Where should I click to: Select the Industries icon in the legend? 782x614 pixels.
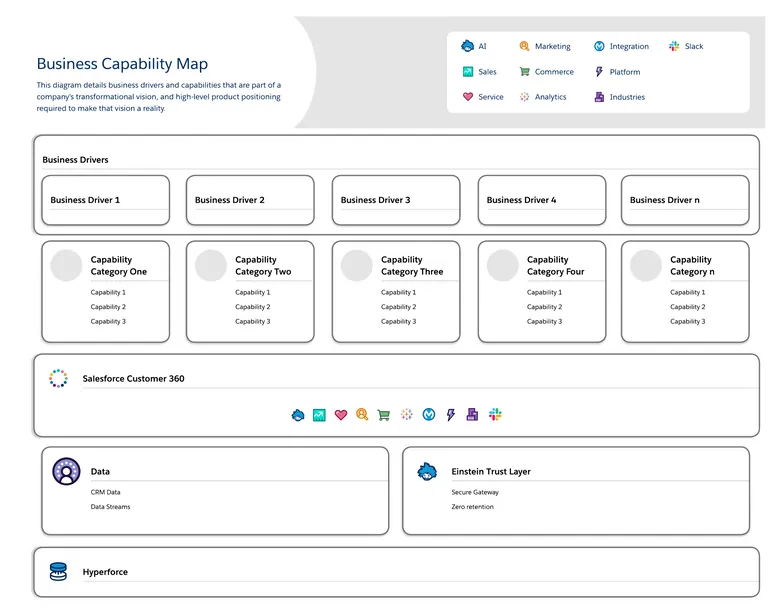pyautogui.click(x=599, y=97)
